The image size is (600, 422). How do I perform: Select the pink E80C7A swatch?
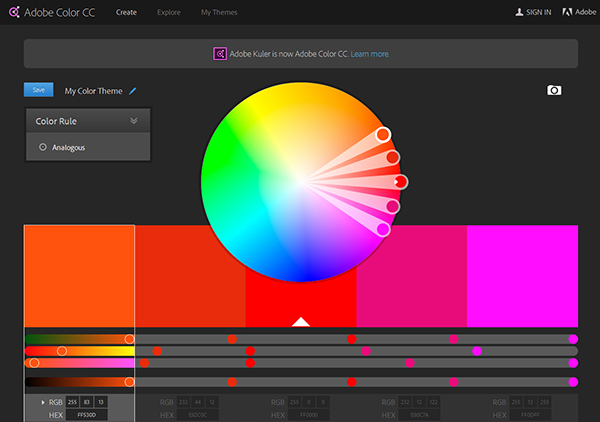[x=412, y=276]
